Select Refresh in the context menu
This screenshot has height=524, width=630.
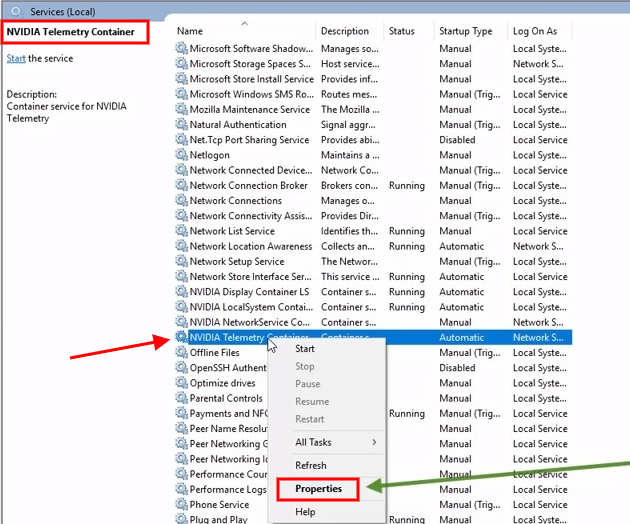311,465
